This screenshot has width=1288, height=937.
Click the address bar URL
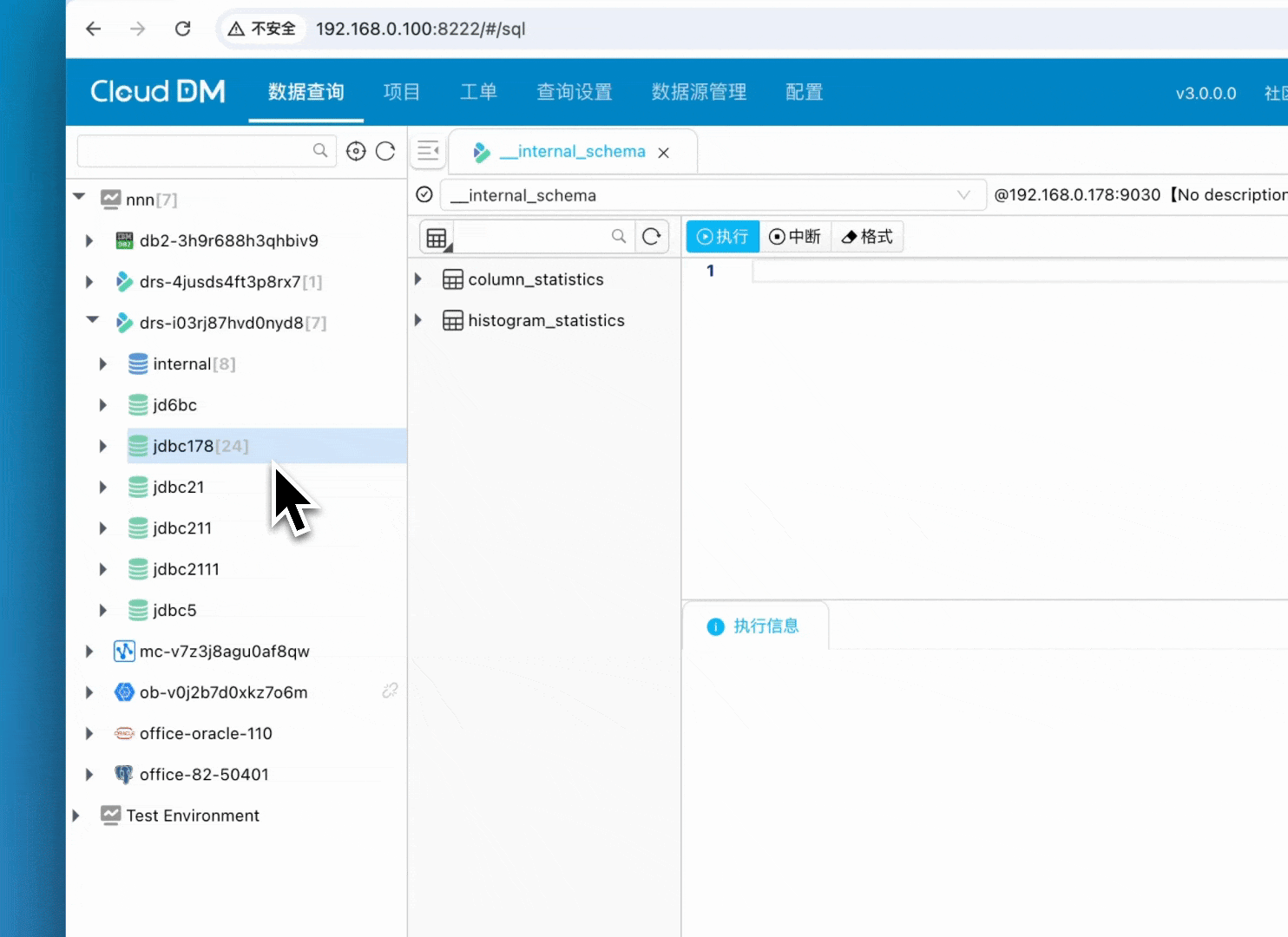pos(420,29)
